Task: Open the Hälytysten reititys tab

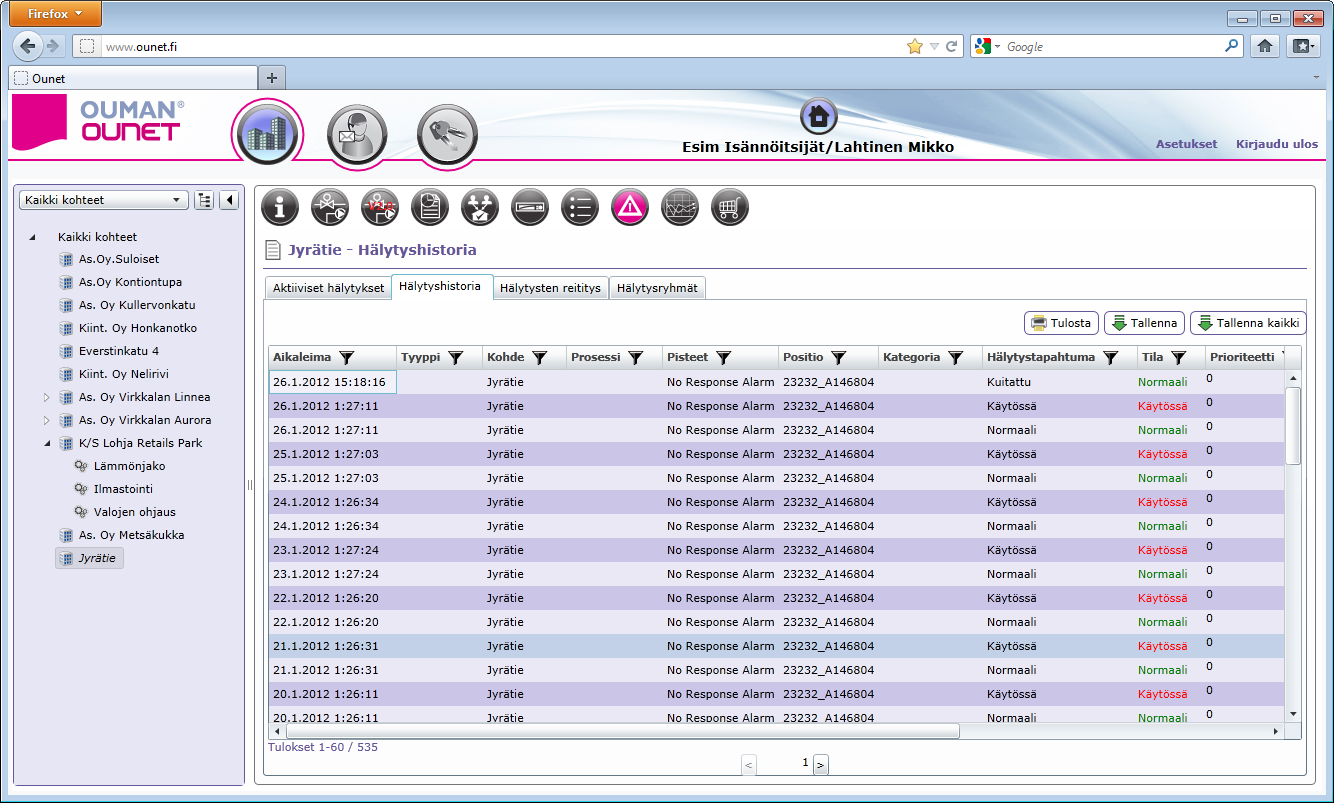Action: coord(551,288)
